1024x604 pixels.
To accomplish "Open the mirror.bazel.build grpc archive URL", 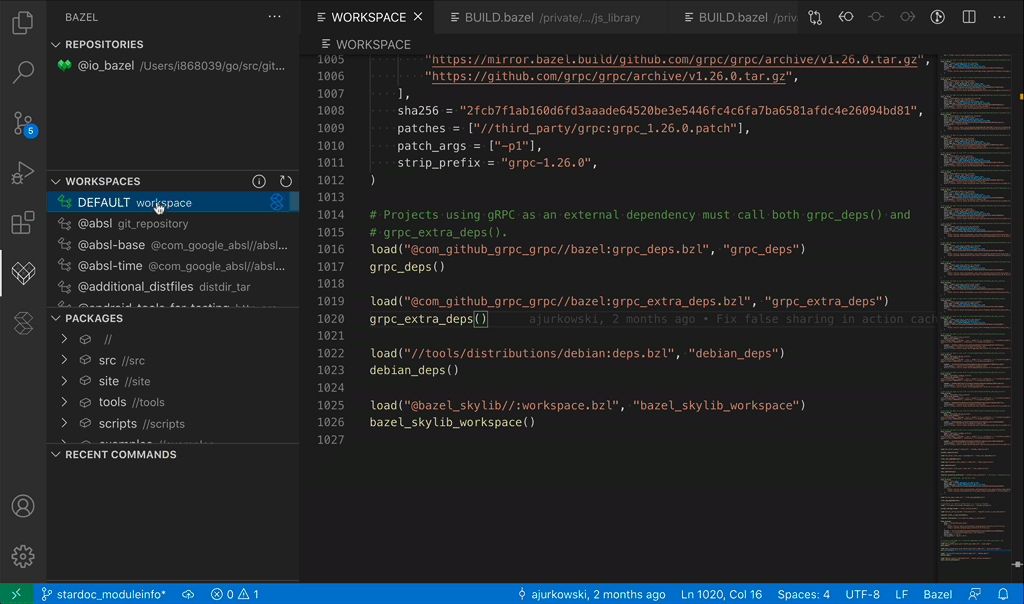I will [675, 59].
